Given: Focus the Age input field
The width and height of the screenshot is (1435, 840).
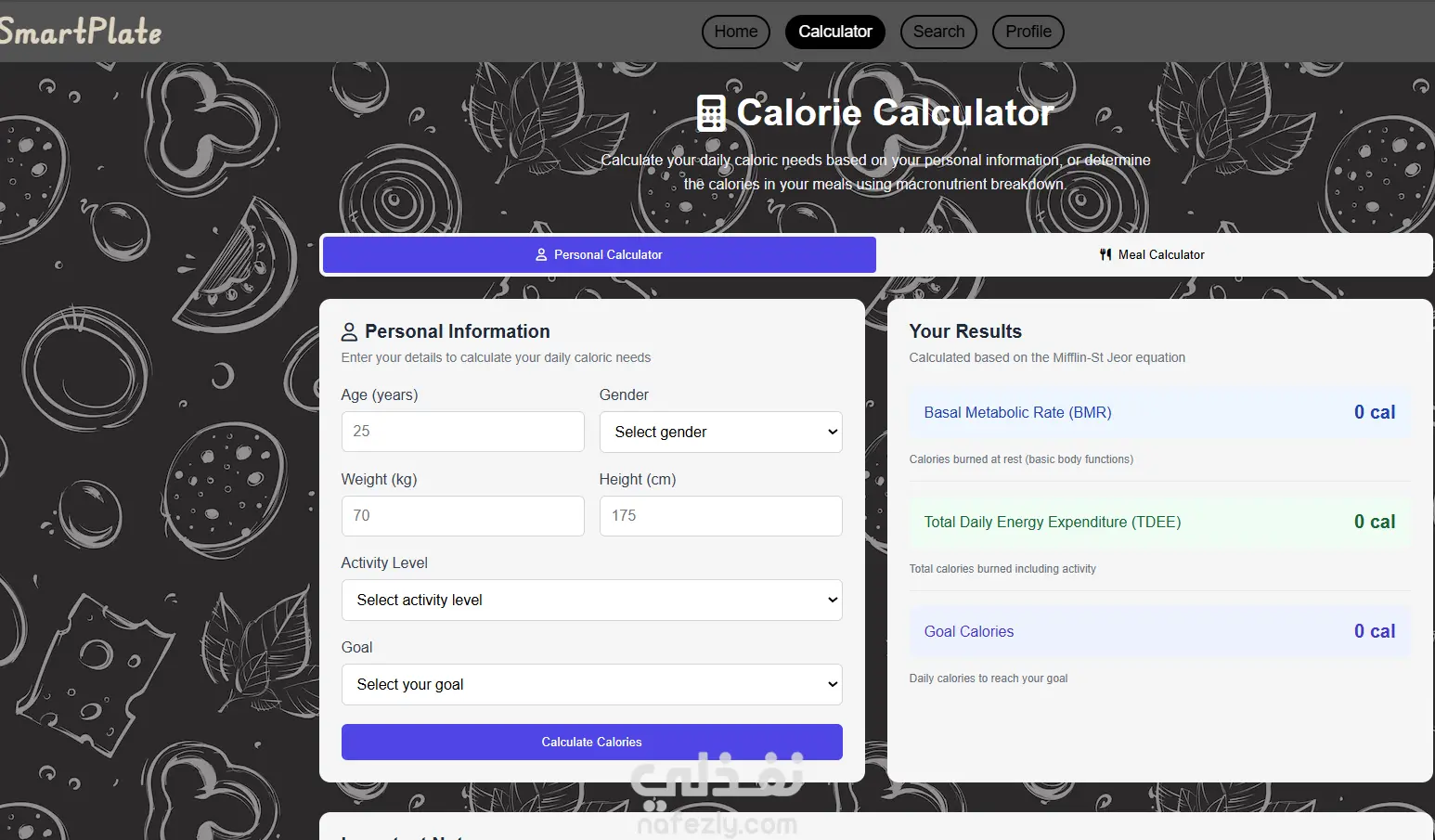Looking at the screenshot, I should coord(462,432).
